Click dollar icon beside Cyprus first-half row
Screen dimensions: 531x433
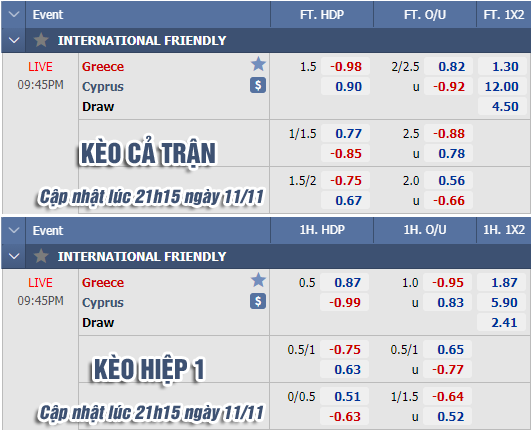pos(258,301)
